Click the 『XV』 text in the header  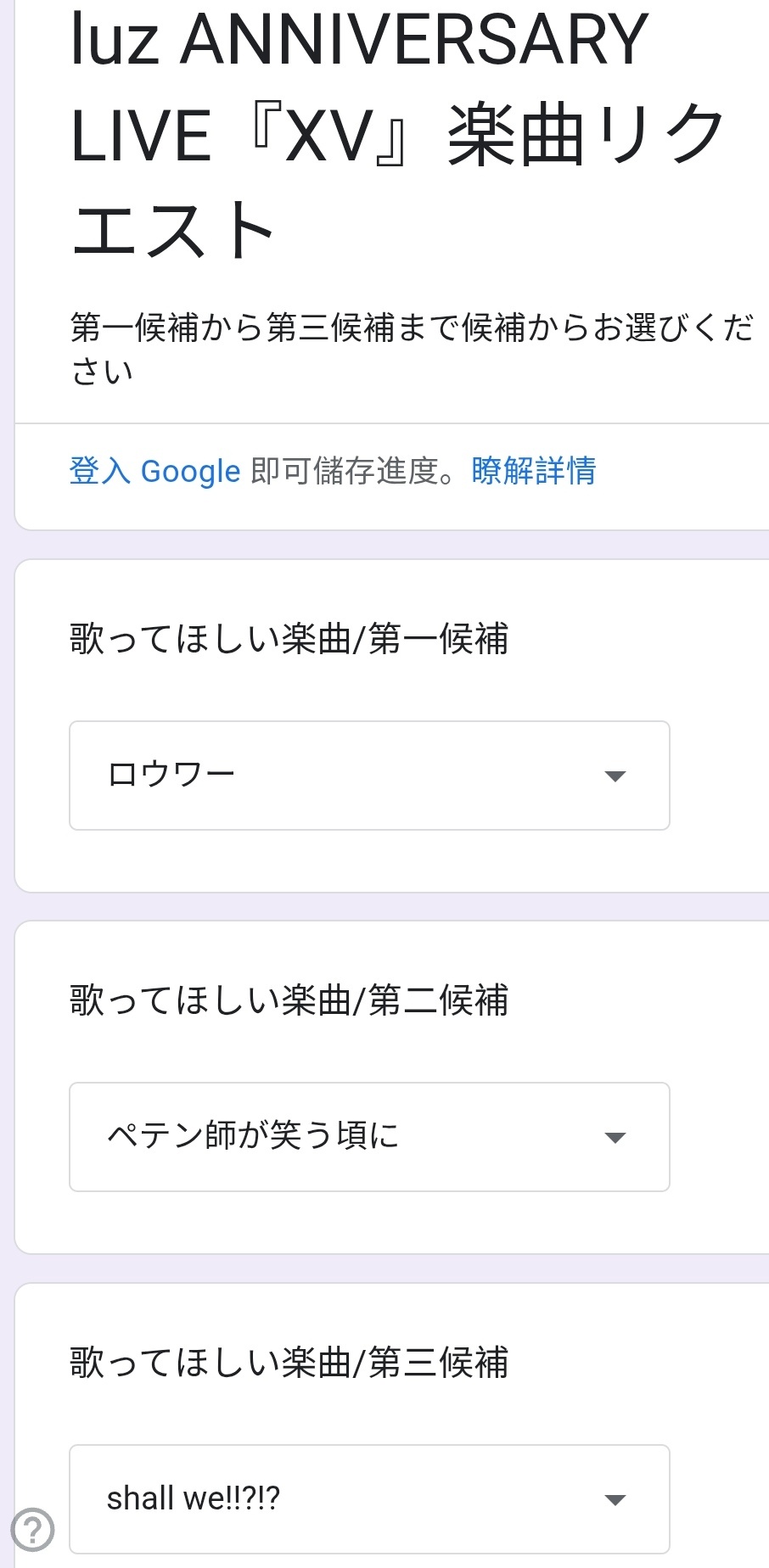pyautogui.click(x=328, y=136)
